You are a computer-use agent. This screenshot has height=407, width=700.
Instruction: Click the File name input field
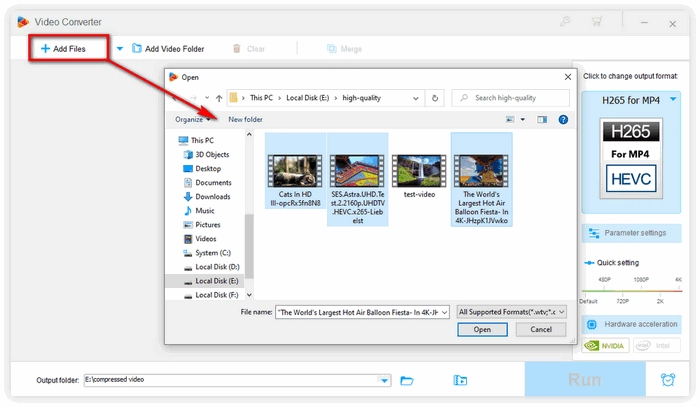(x=362, y=312)
